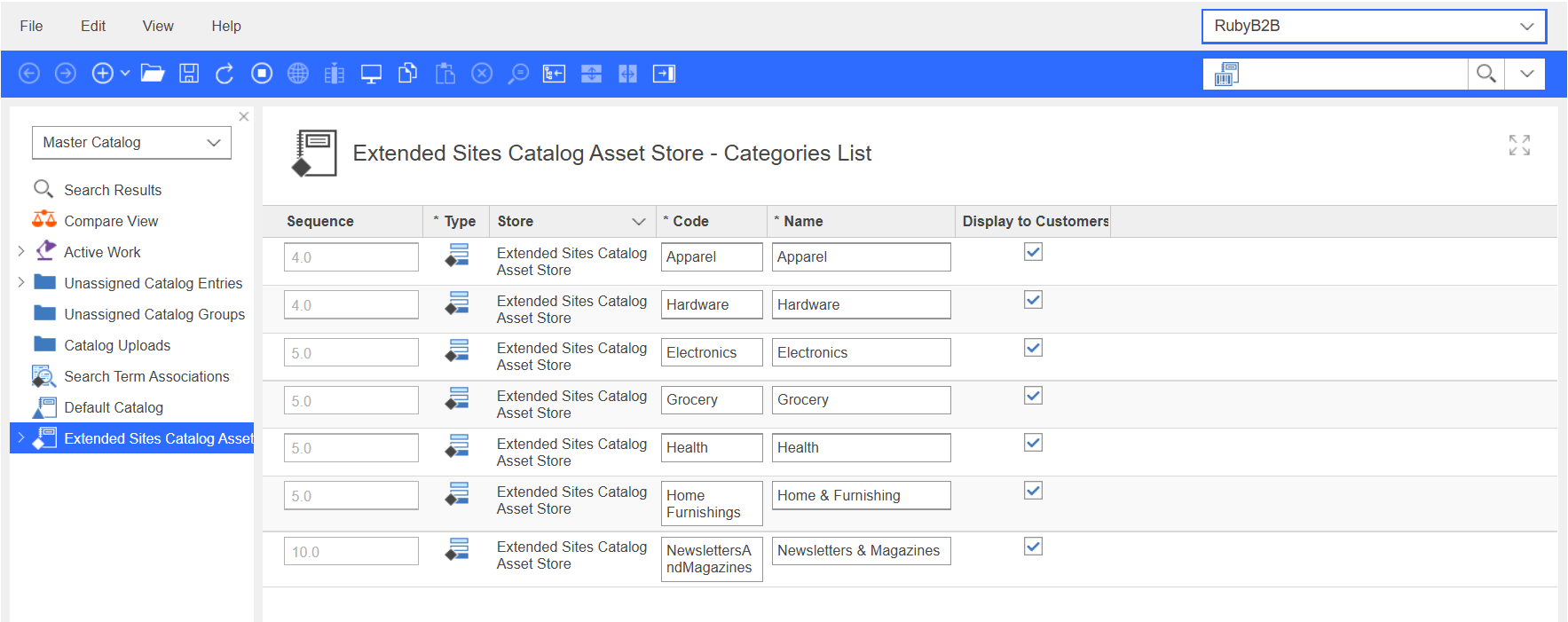
Task: Click the horizontal split view toolbar icon
Action: 591,74
